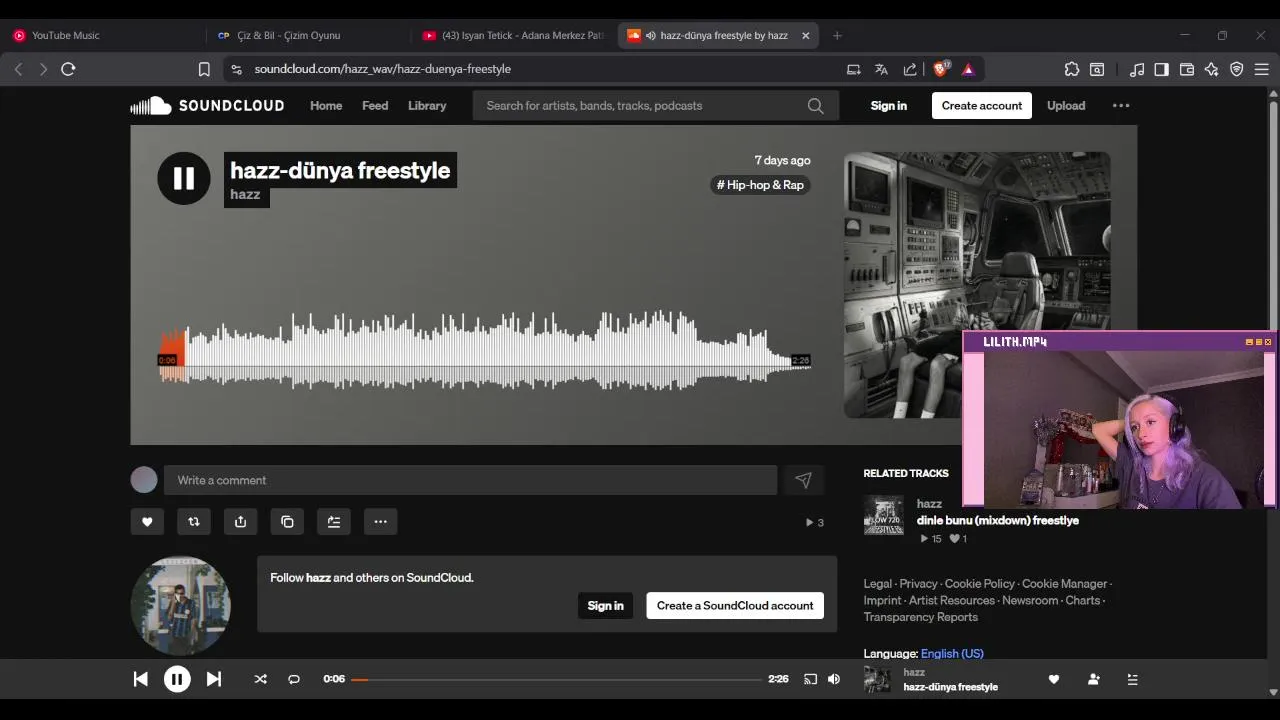Follow hazz with the bottom player follow icon

(x=1093, y=679)
